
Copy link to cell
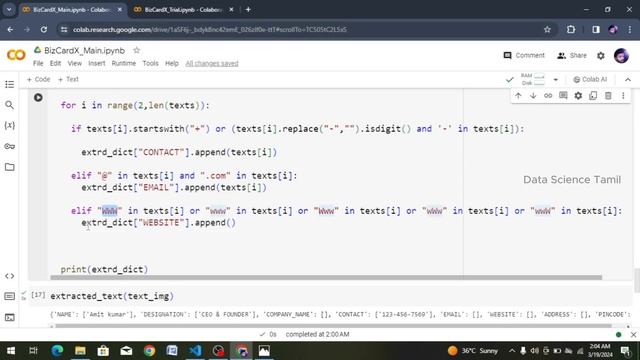coord(548,96)
